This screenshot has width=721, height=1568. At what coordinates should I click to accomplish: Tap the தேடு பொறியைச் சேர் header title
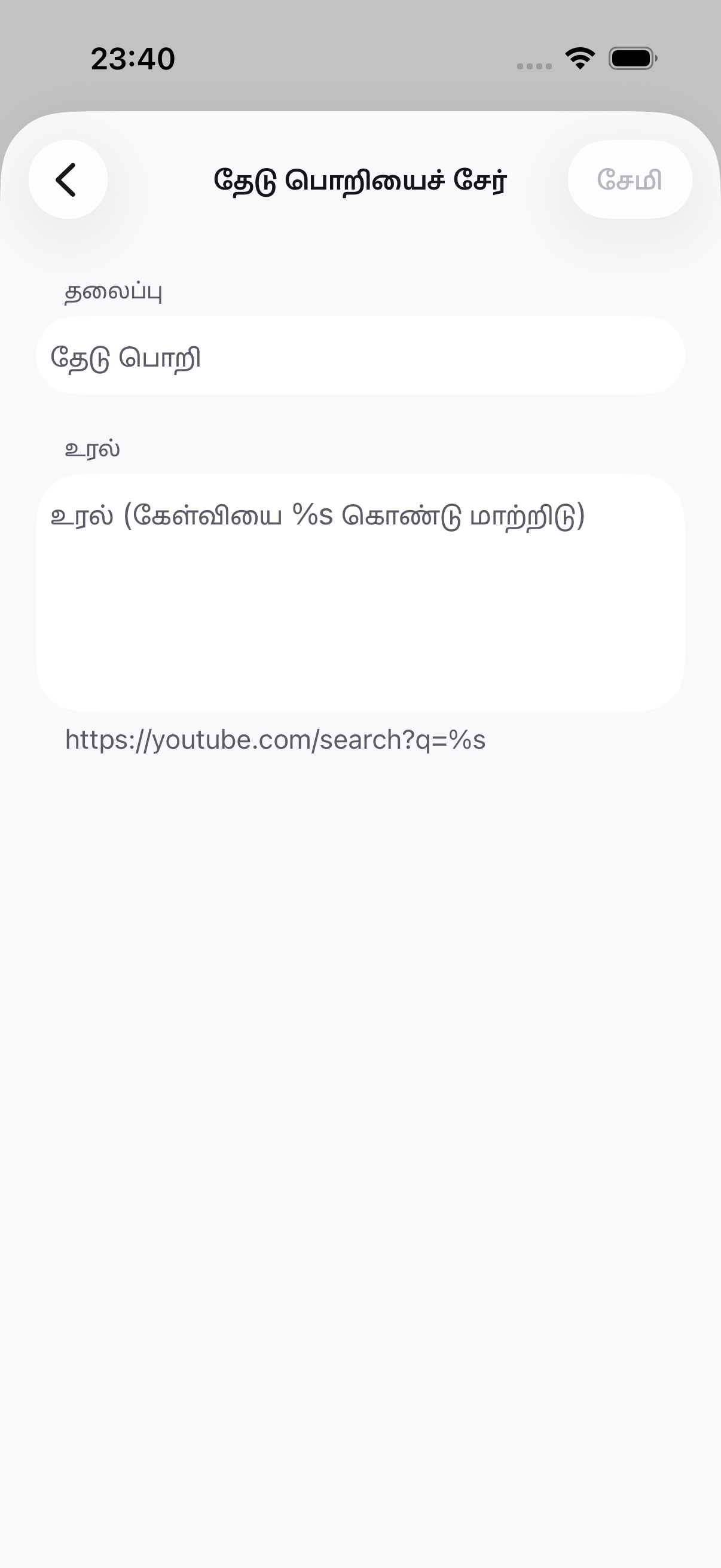(360, 180)
